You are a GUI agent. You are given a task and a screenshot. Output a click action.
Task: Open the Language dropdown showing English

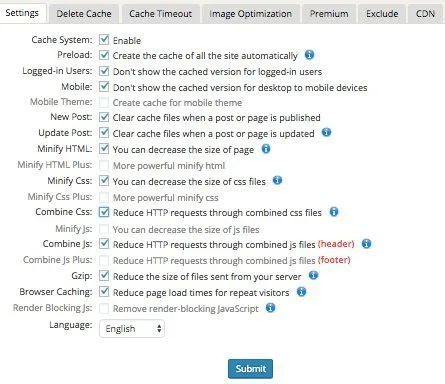132,329
